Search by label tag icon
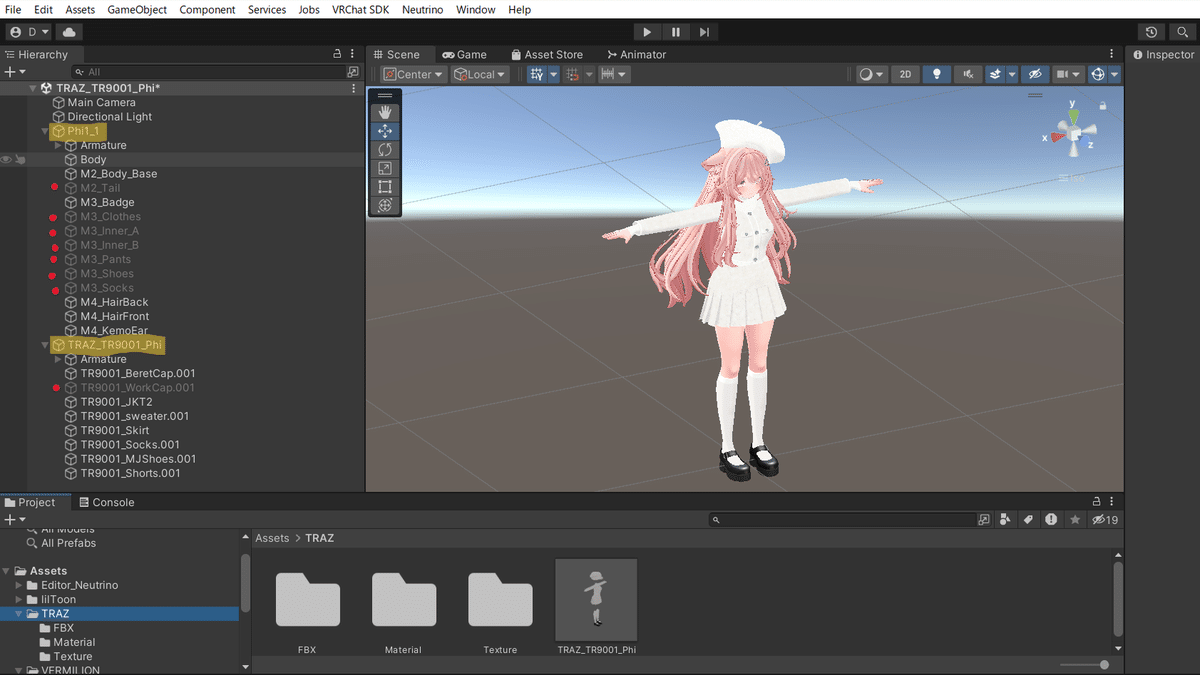 1028,520
